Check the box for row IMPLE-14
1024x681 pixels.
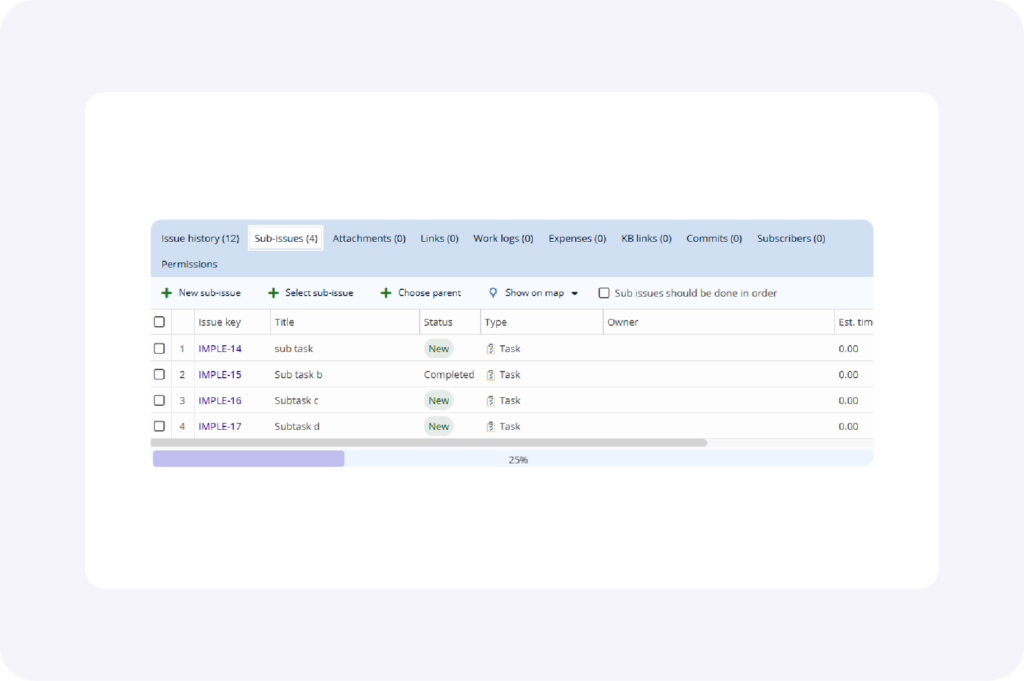tap(159, 349)
